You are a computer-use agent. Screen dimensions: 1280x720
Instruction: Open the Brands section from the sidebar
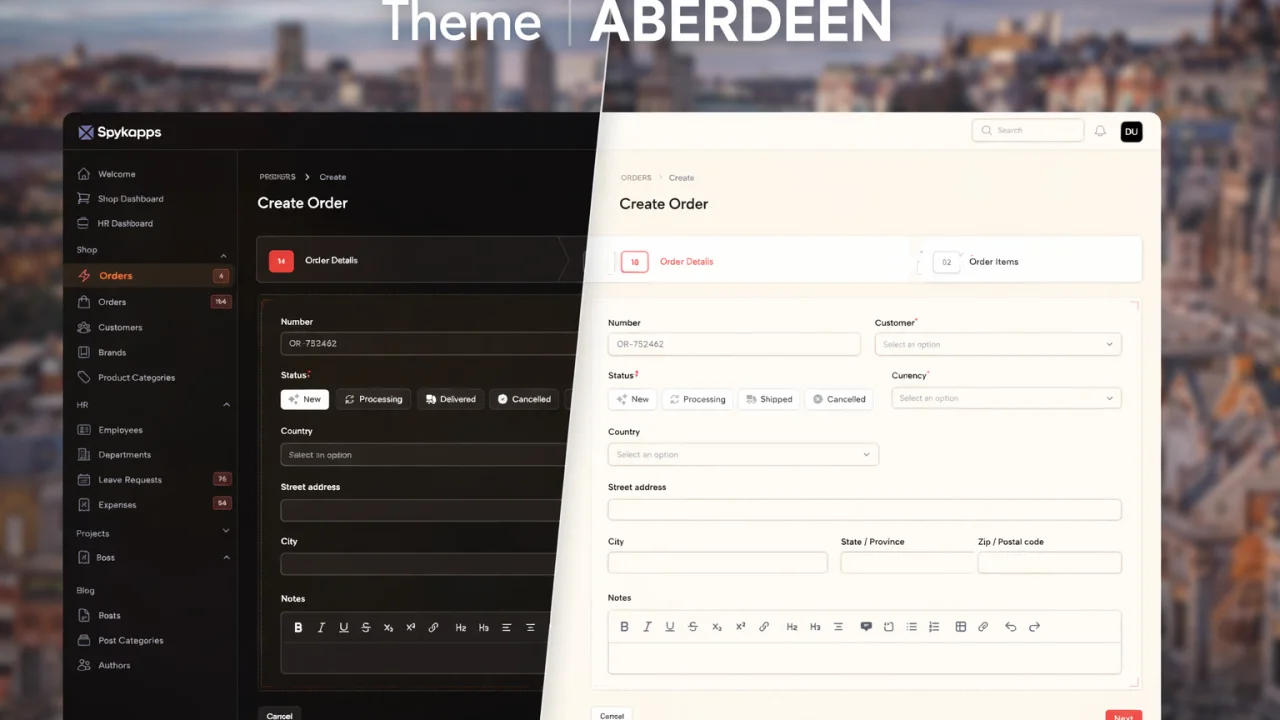(113, 352)
